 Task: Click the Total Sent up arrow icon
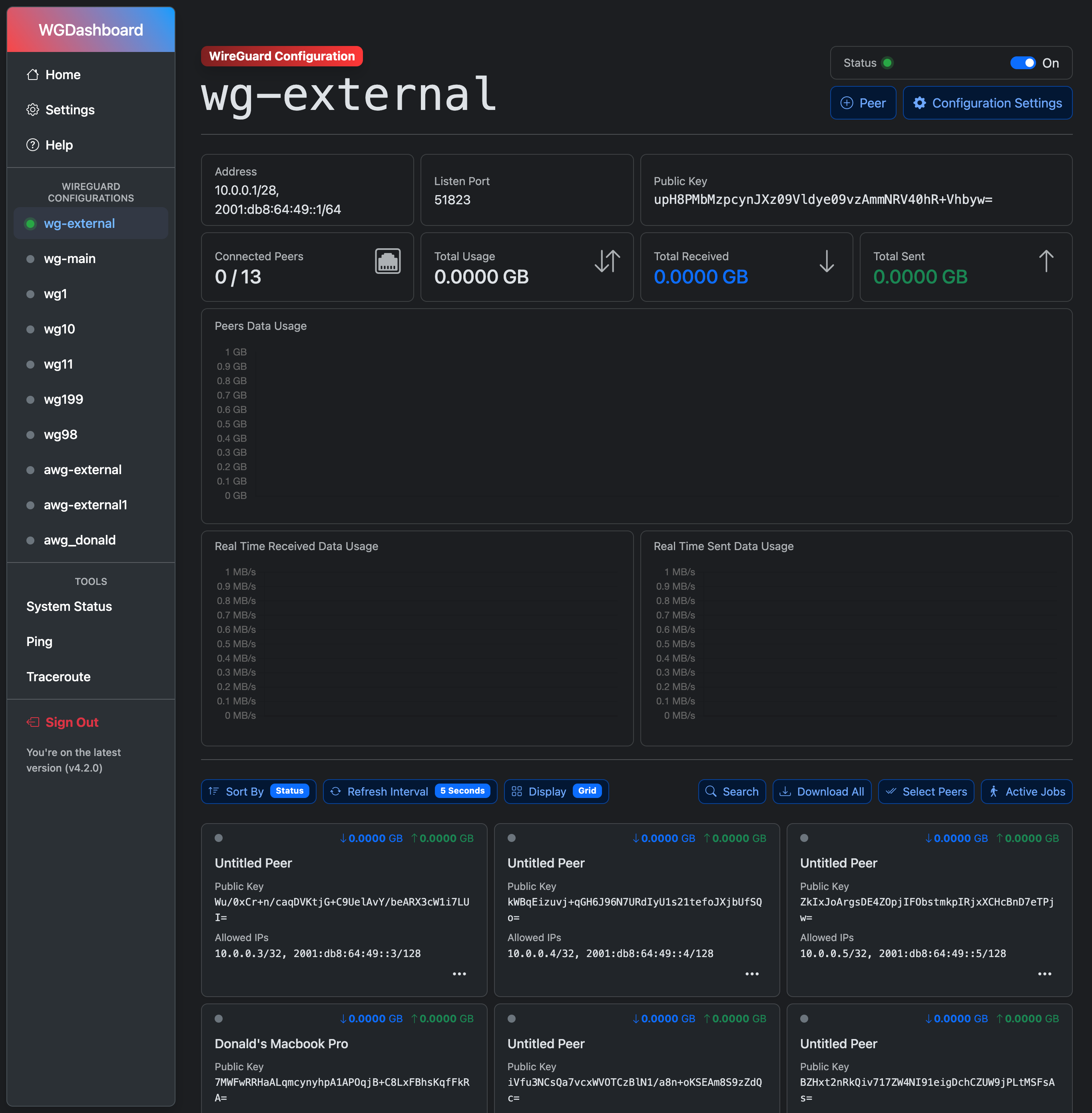[1046, 261]
